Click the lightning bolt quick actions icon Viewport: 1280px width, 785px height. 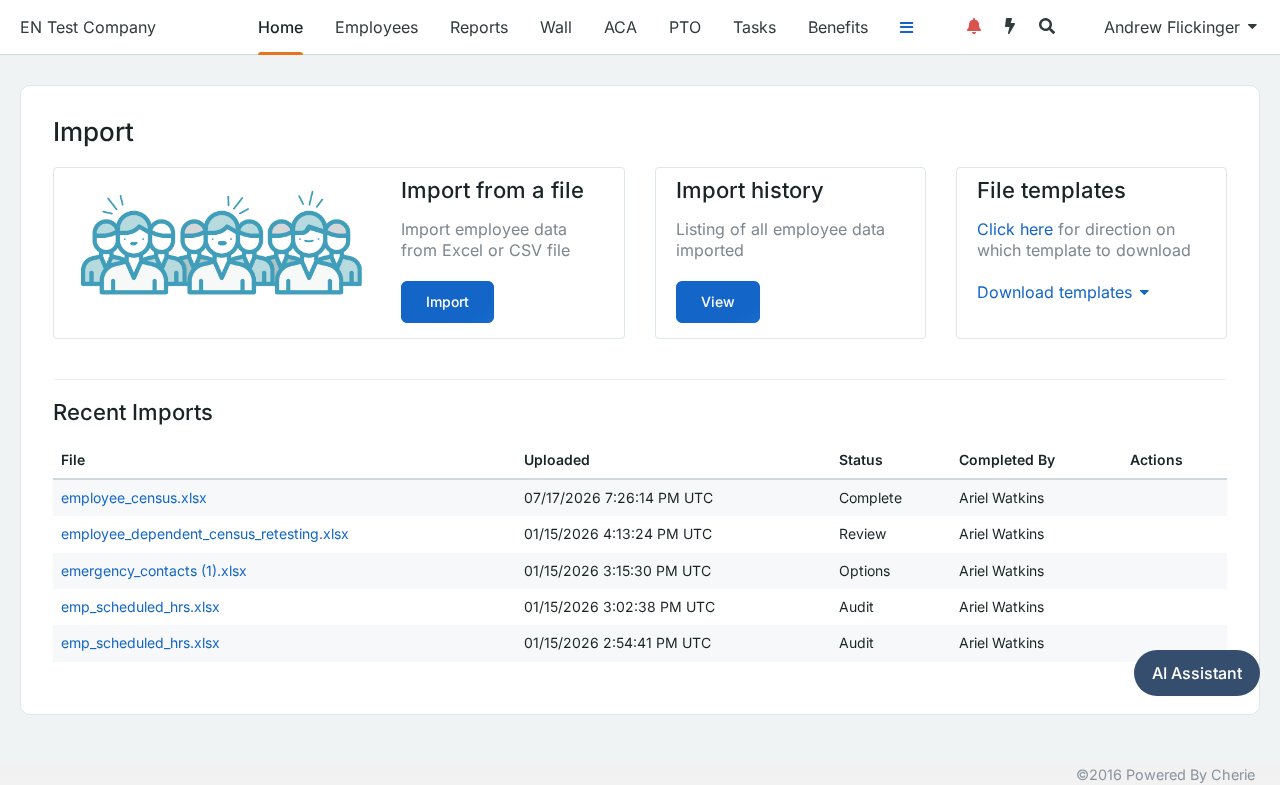click(x=1010, y=26)
